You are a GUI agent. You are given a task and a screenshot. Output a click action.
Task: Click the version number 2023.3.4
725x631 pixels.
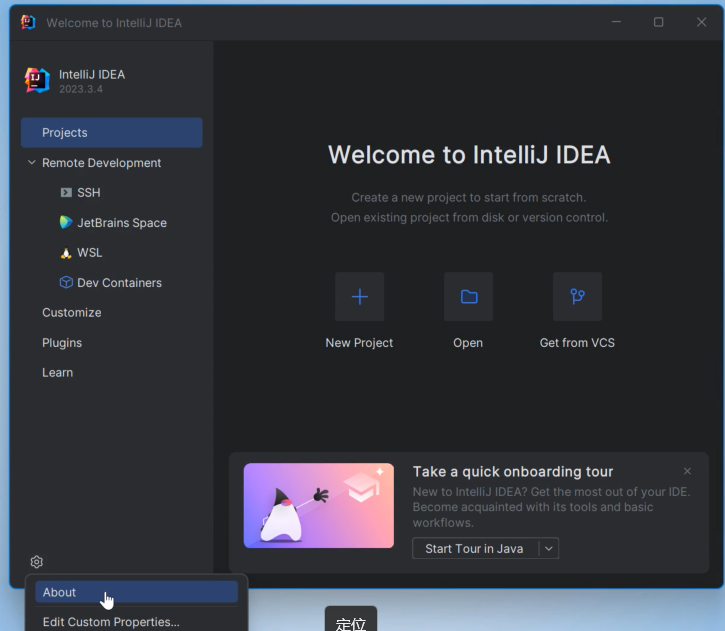pos(81,89)
